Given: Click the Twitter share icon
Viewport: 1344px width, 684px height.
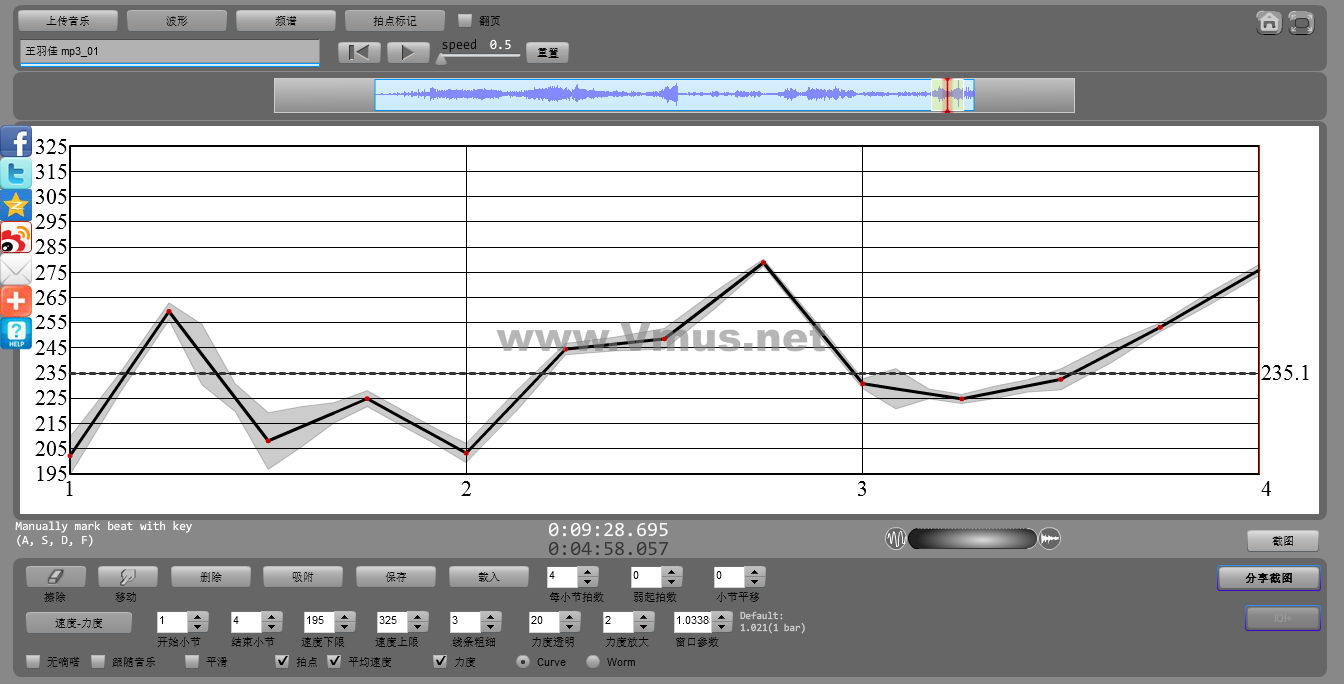Looking at the screenshot, I should [x=16, y=173].
